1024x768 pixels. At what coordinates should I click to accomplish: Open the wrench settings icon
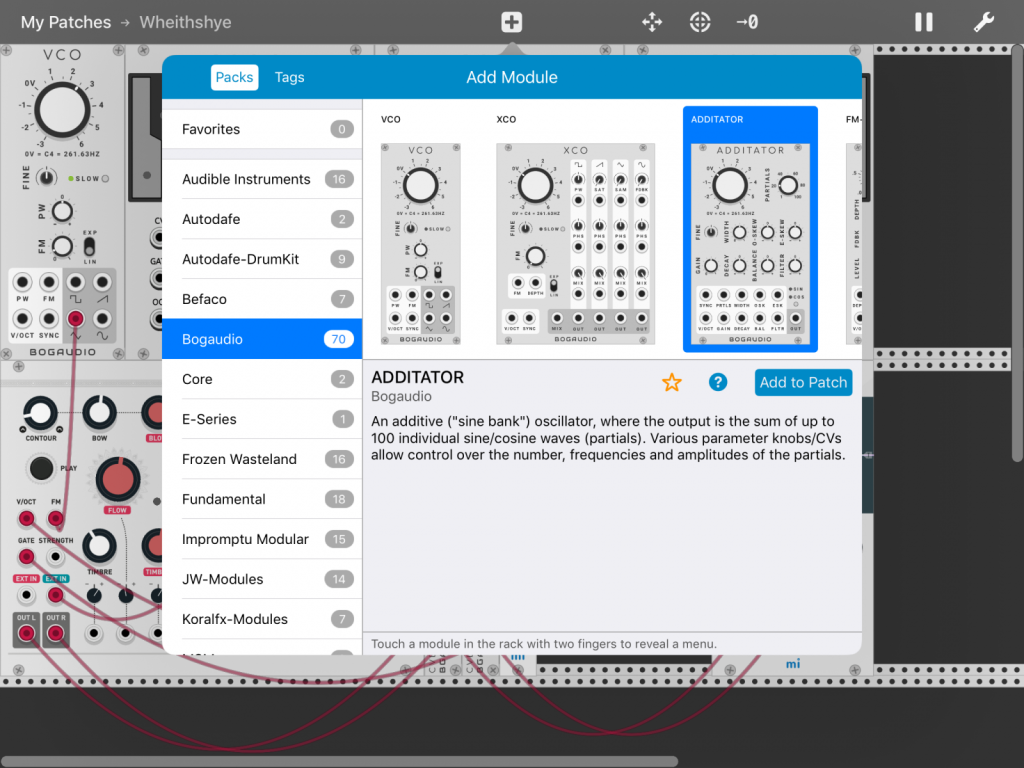pyautogui.click(x=984, y=22)
